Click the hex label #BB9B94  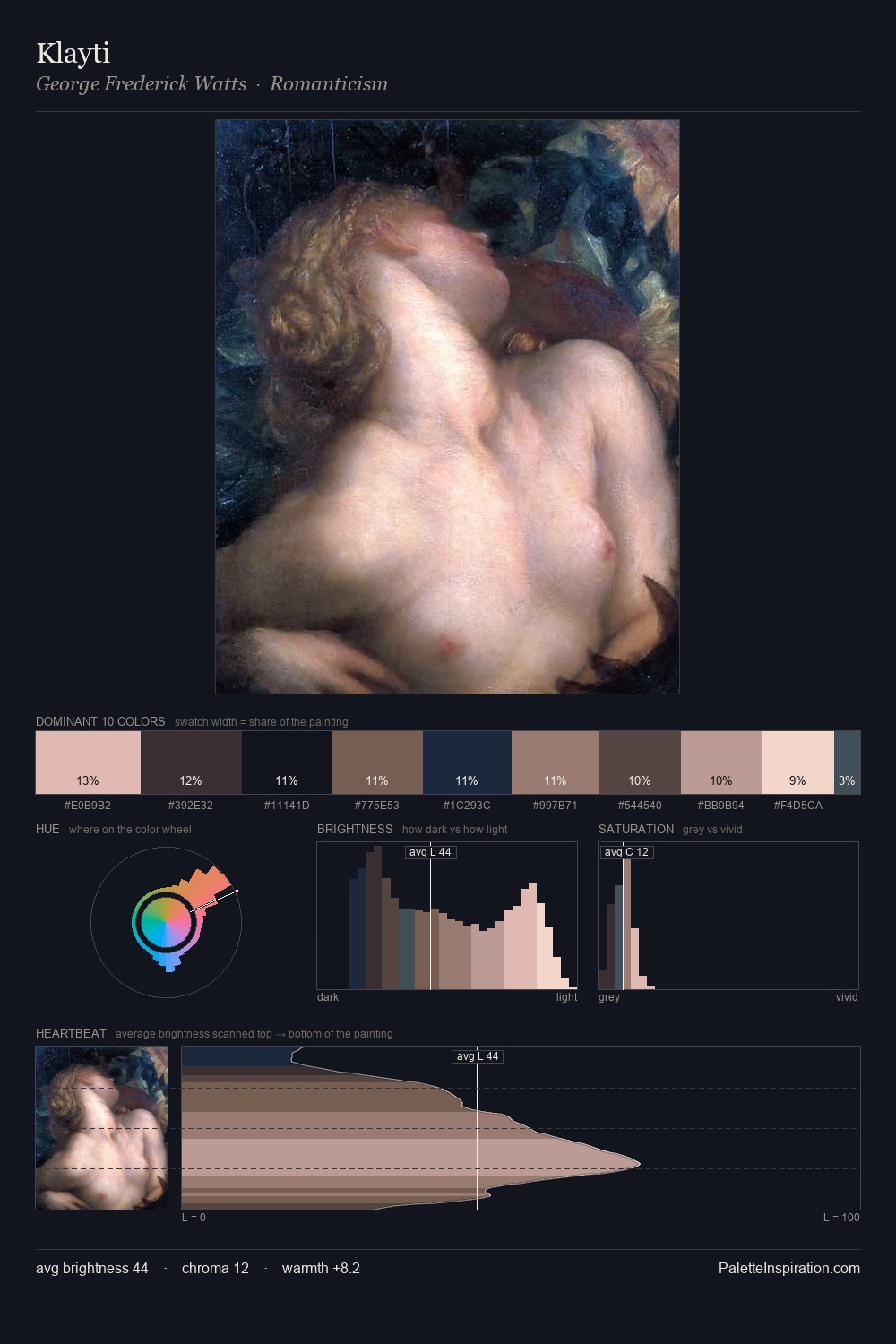(721, 806)
